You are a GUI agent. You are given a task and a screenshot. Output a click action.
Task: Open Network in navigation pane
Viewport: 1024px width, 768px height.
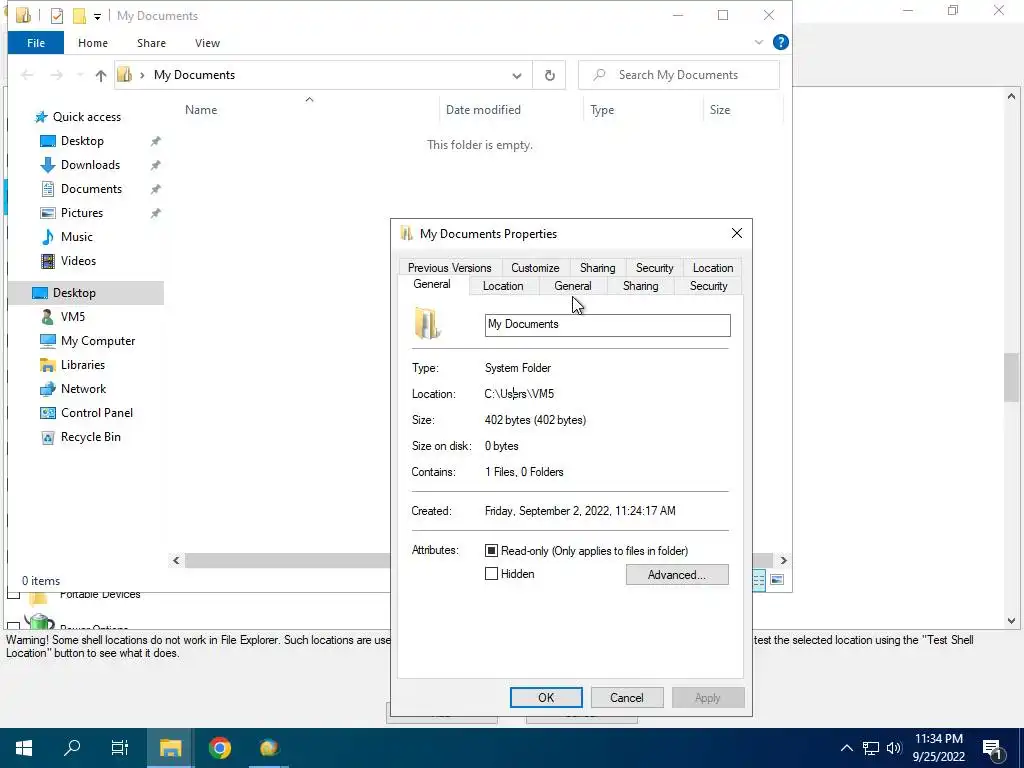83,389
